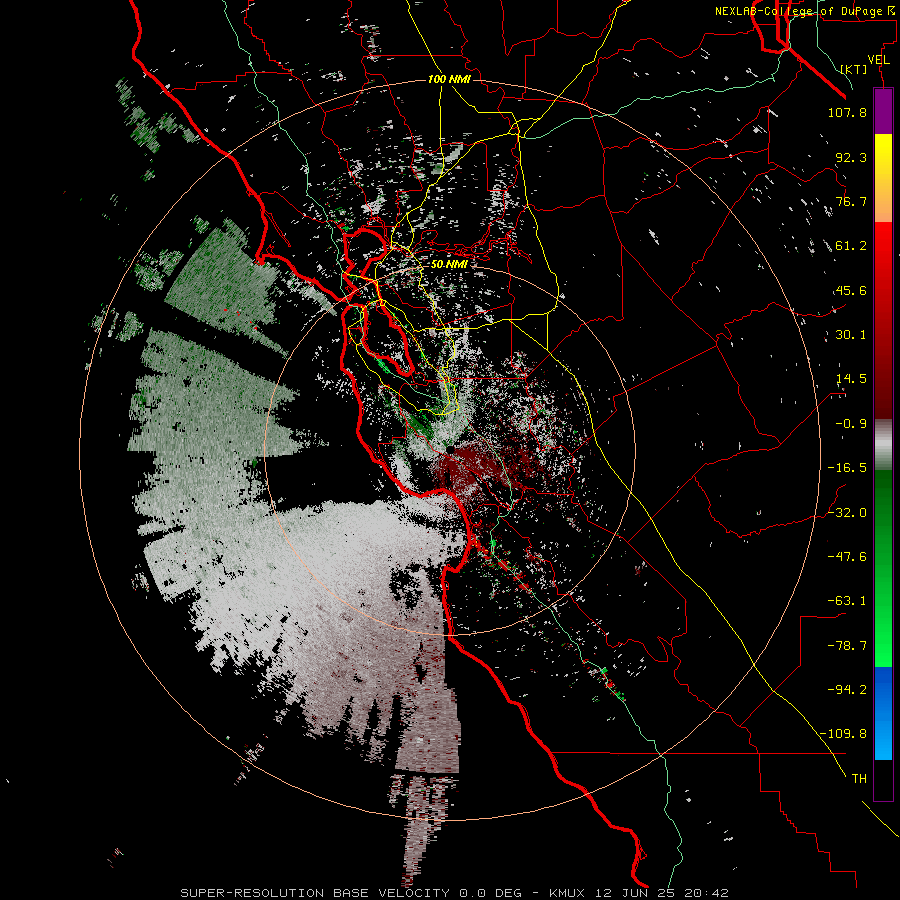This screenshot has width=900, height=900.
Task: Select the 45.6 legend value
Action: 851,290
